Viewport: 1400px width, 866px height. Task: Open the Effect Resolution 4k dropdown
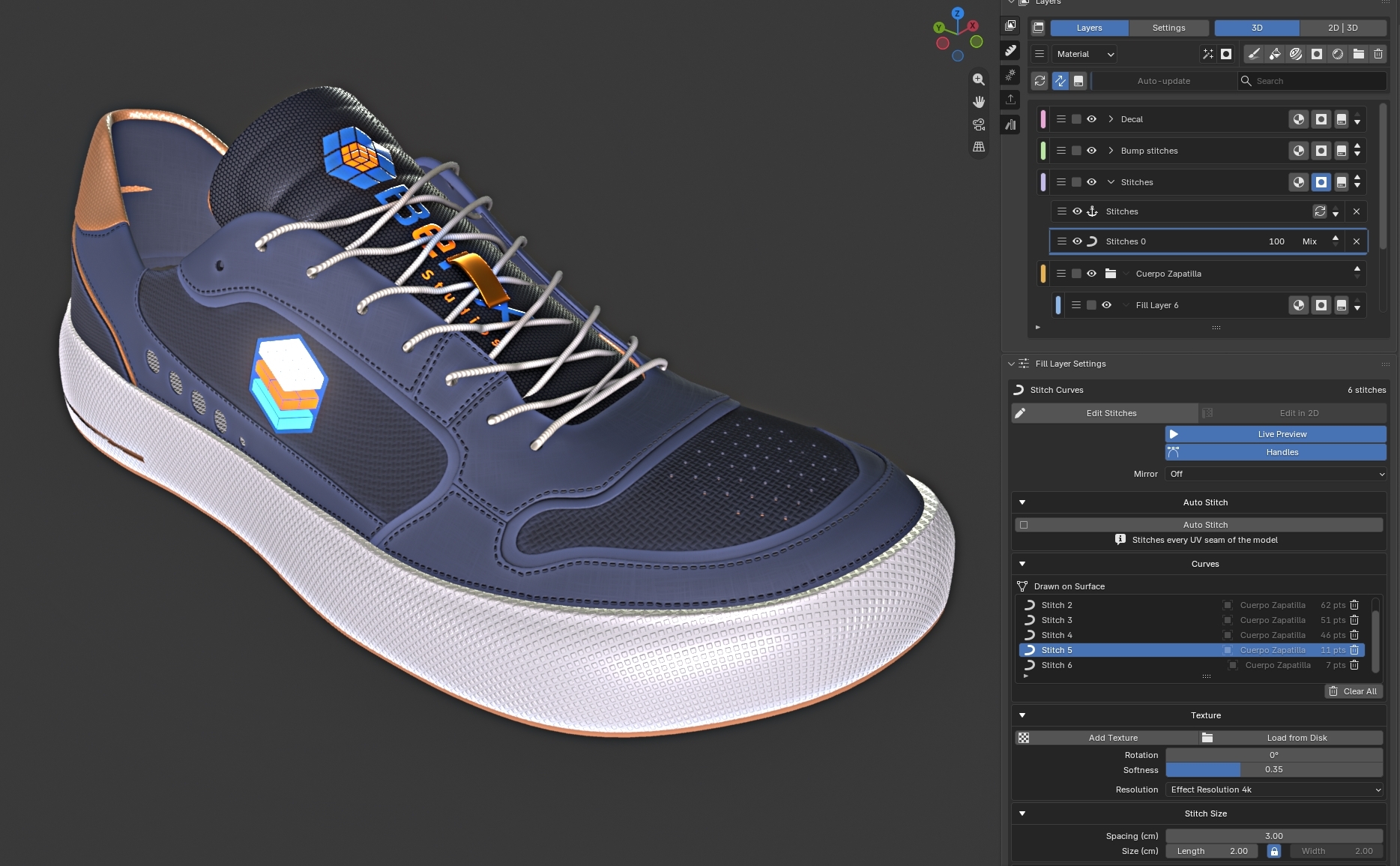[1274, 790]
